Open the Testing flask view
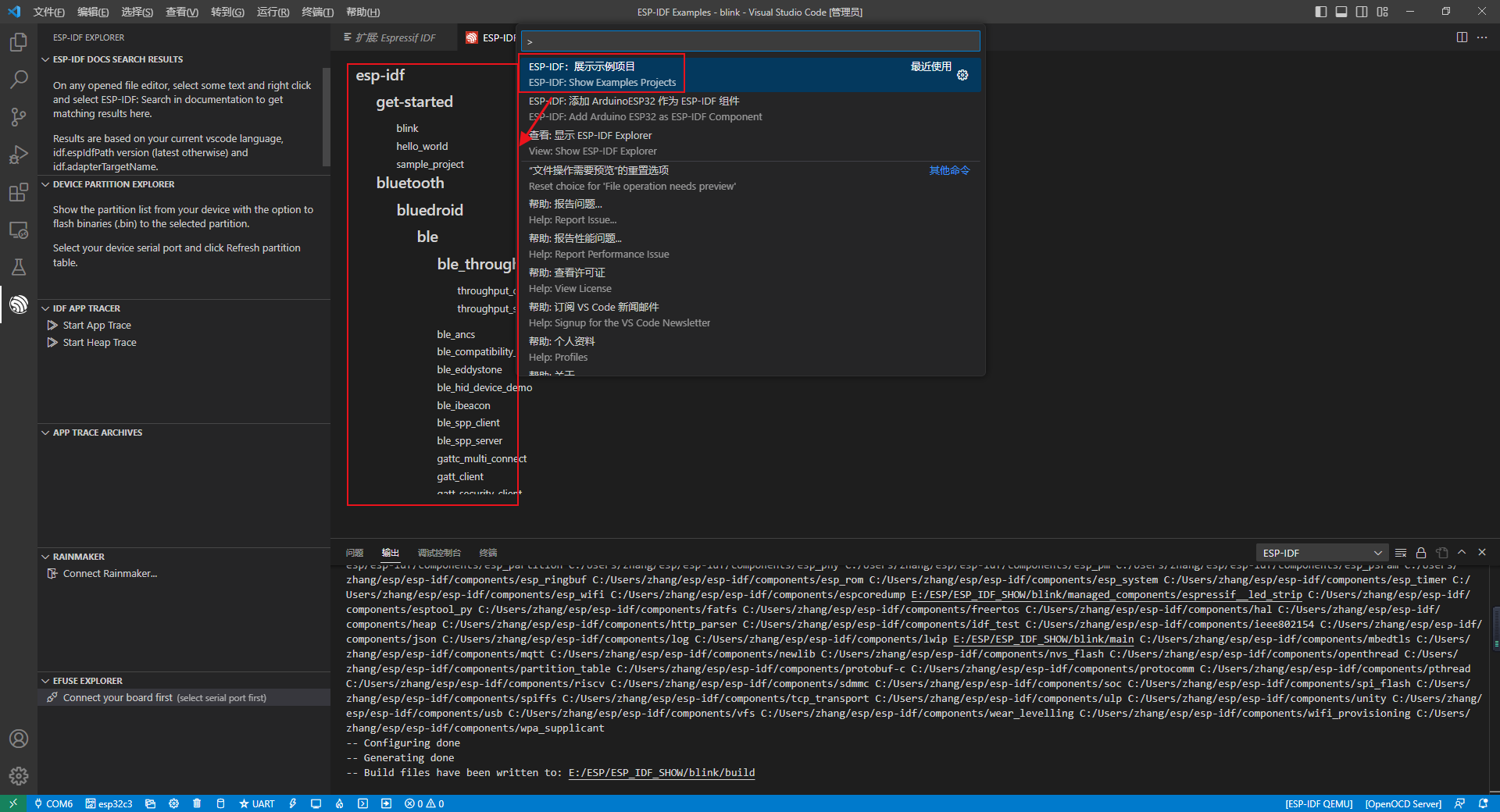 19,267
